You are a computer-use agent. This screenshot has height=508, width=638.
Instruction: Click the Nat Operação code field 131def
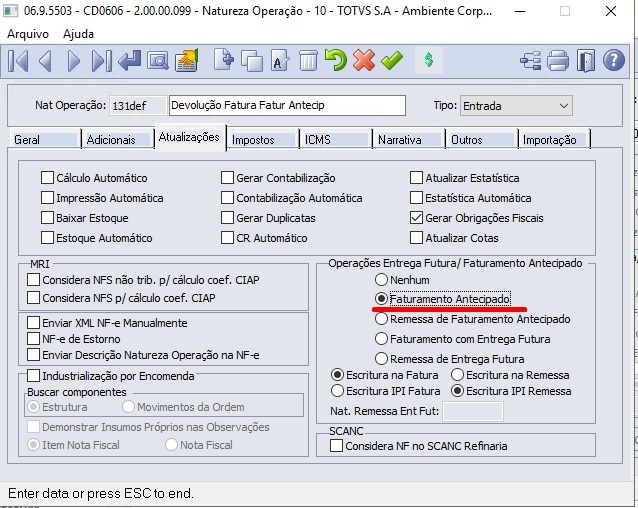tap(138, 106)
